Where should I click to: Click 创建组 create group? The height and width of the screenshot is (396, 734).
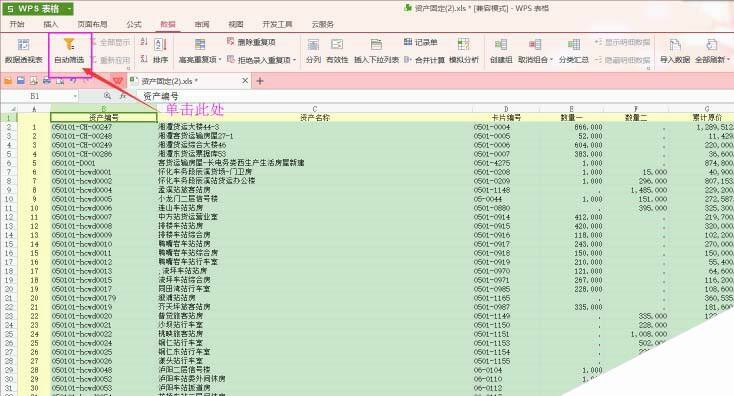(501, 51)
